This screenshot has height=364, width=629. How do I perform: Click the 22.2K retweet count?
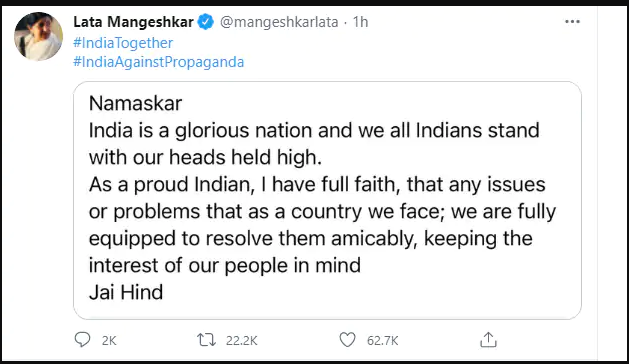[241, 341]
